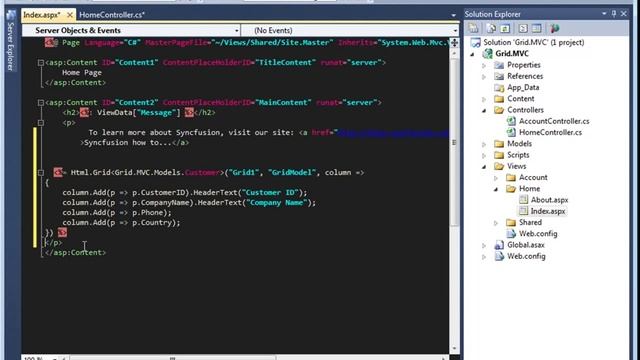Click the View Designer icon in Solution Explorer
Screen dimensions: 640x360
click(537, 28)
